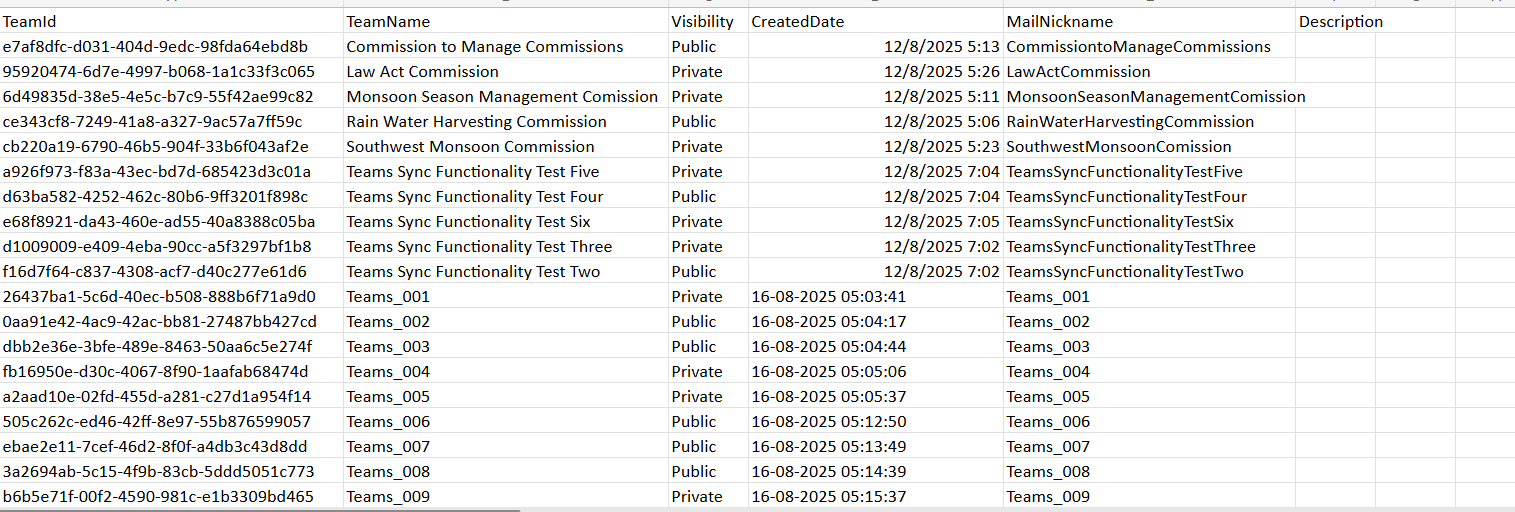Click the Teams_004 cell in TeamName column
The height and width of the screenshot is (512, 1515).
pyautogui.click(x=388, y=371)
